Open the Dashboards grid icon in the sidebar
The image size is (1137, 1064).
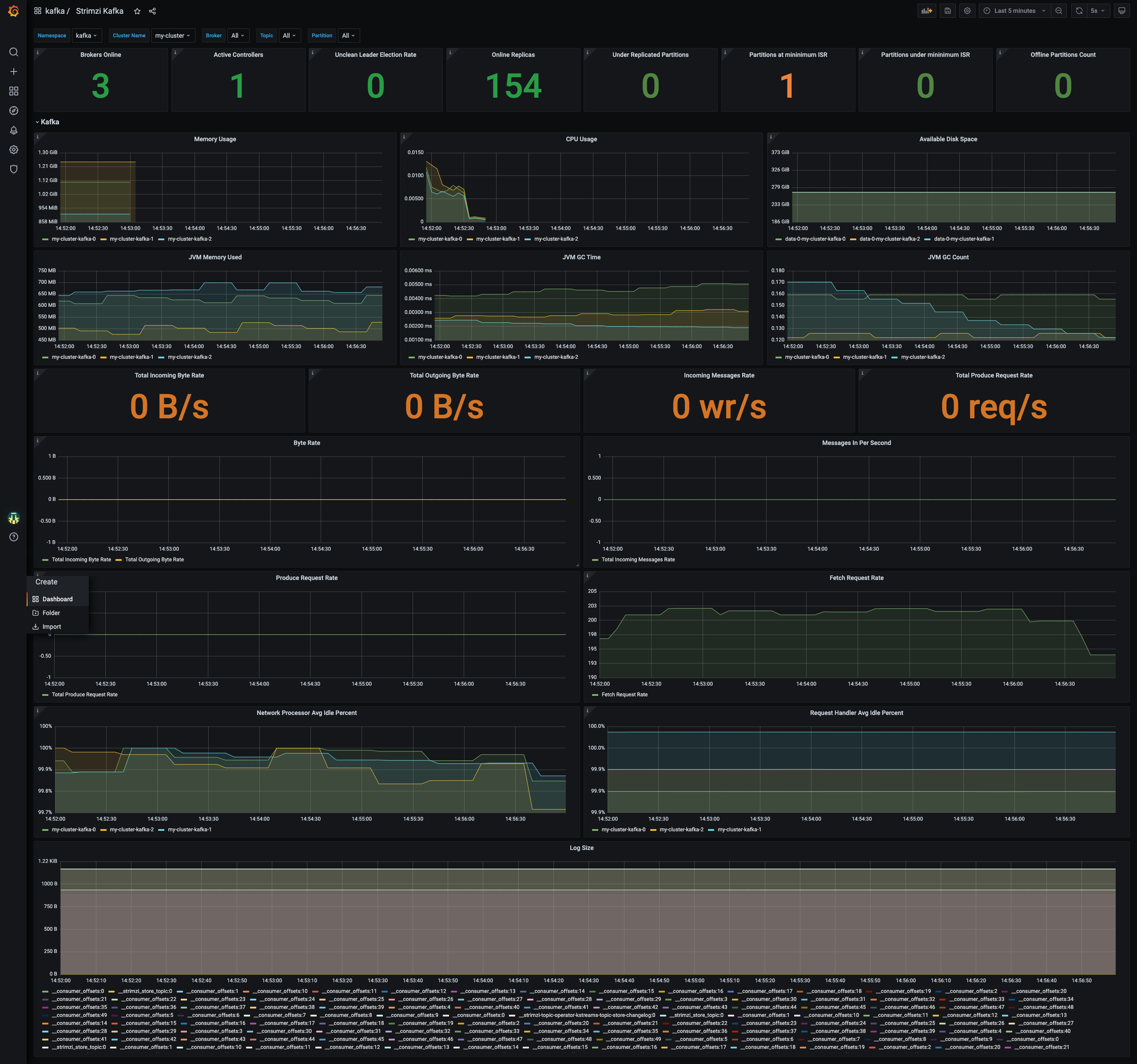point(14,91)
